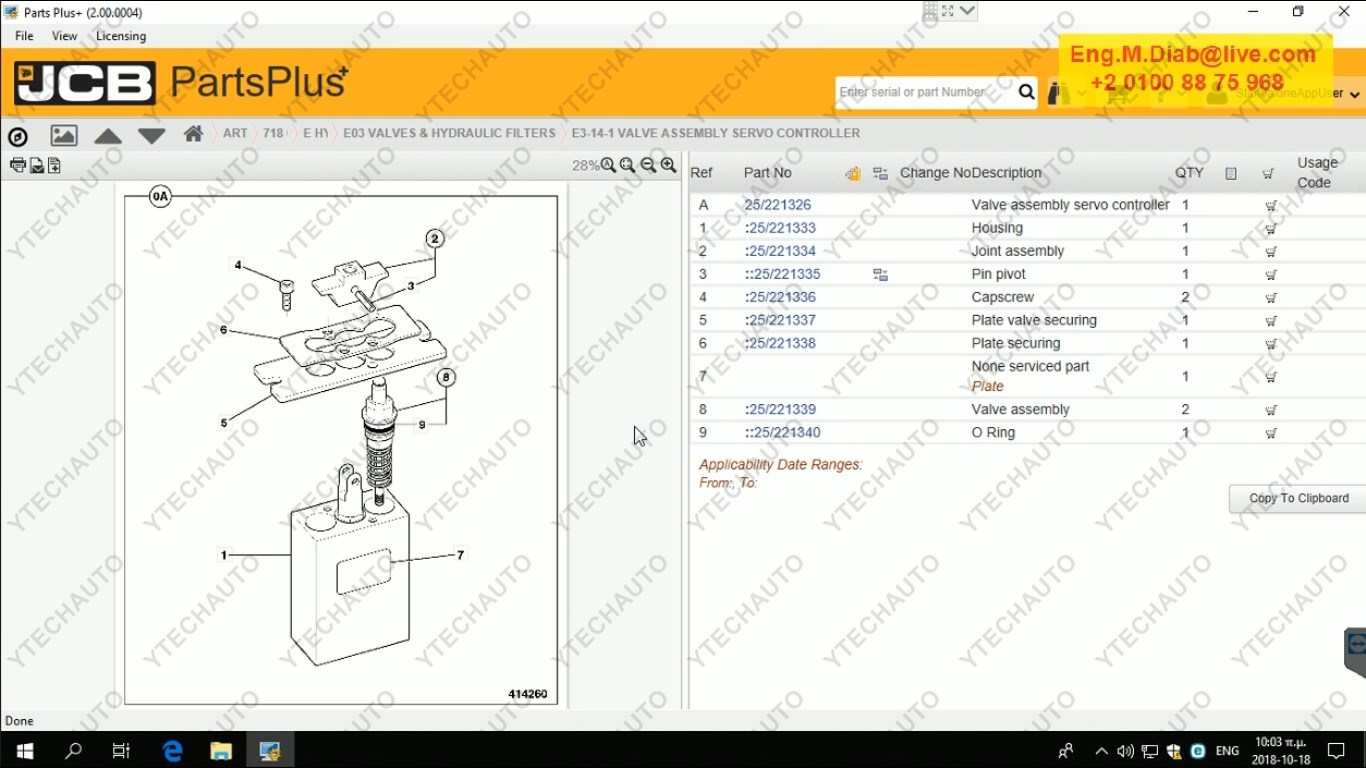Image resolution: width=1366 pixels, height=768 pixels.
Task: Click the QTY column header
Action: (x=1189, y=173)
